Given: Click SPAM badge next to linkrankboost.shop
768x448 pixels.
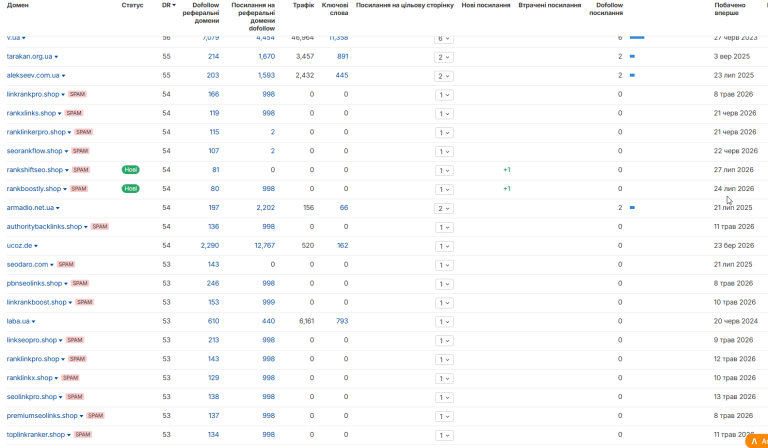Looking at the screenshot, I should pyautogui.click(x=85, y=302).
